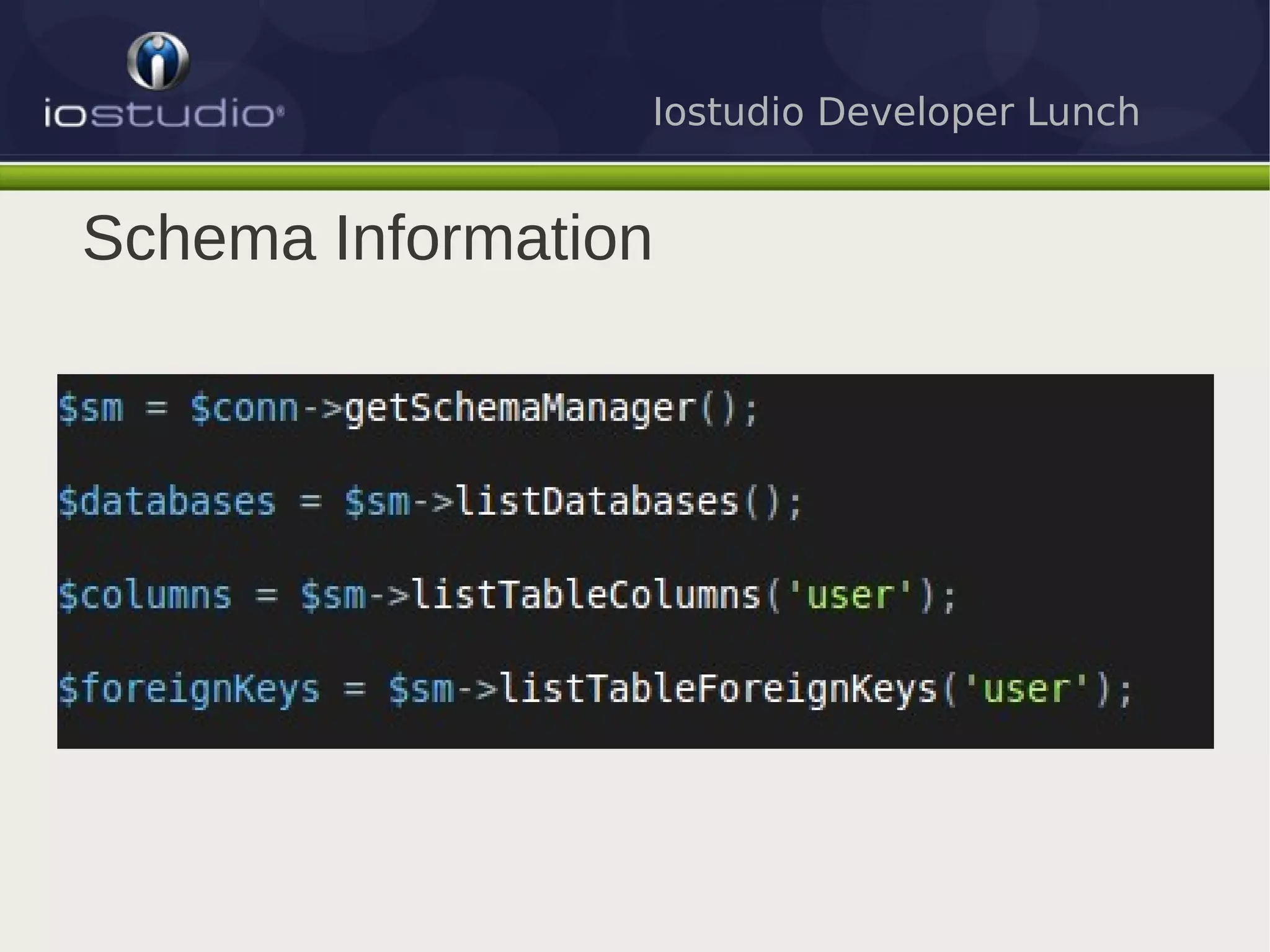
Task: Select the 'Iostudio Developer Lunch' header text
Action: tap(896, 112)
